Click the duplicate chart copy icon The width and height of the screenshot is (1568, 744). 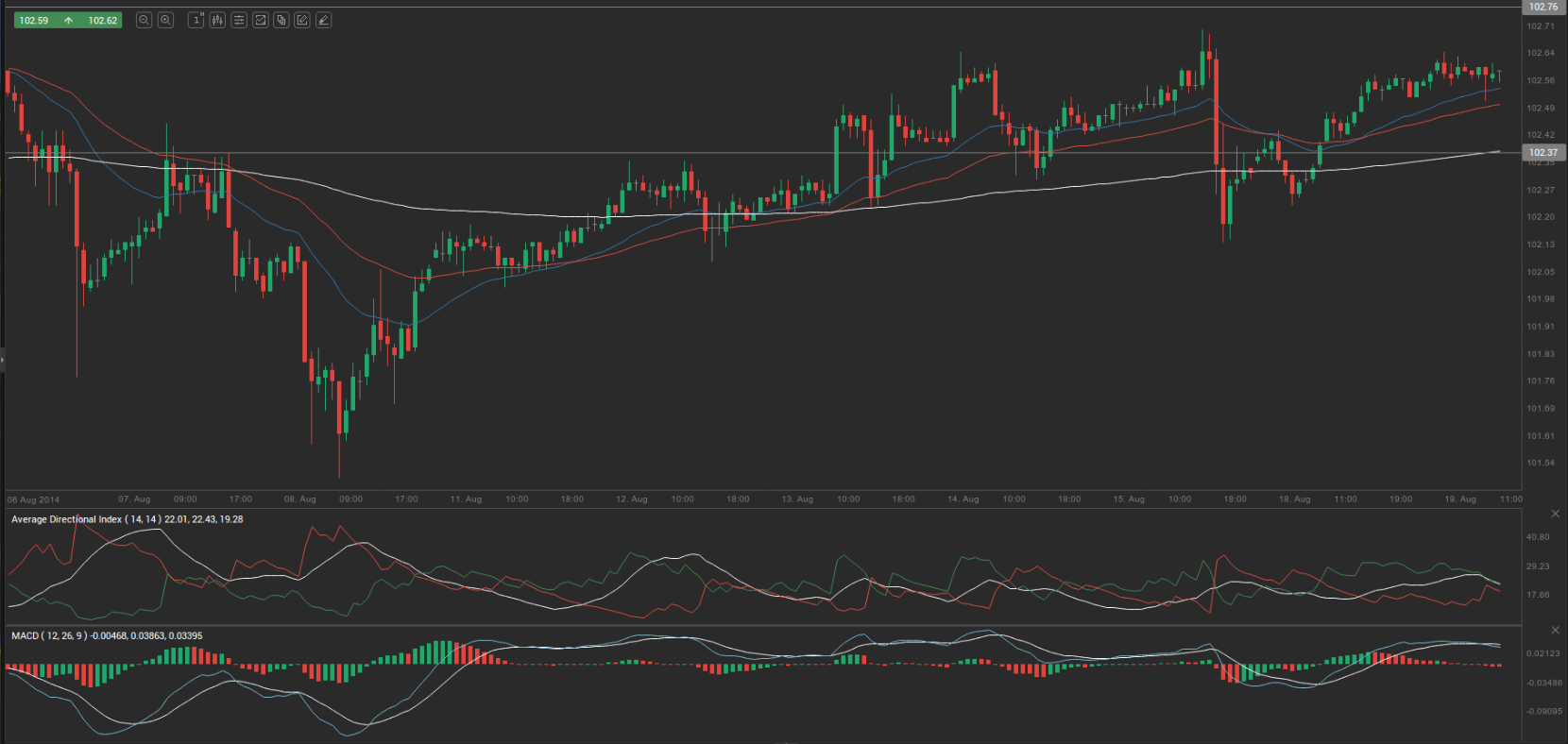[281, 20]
